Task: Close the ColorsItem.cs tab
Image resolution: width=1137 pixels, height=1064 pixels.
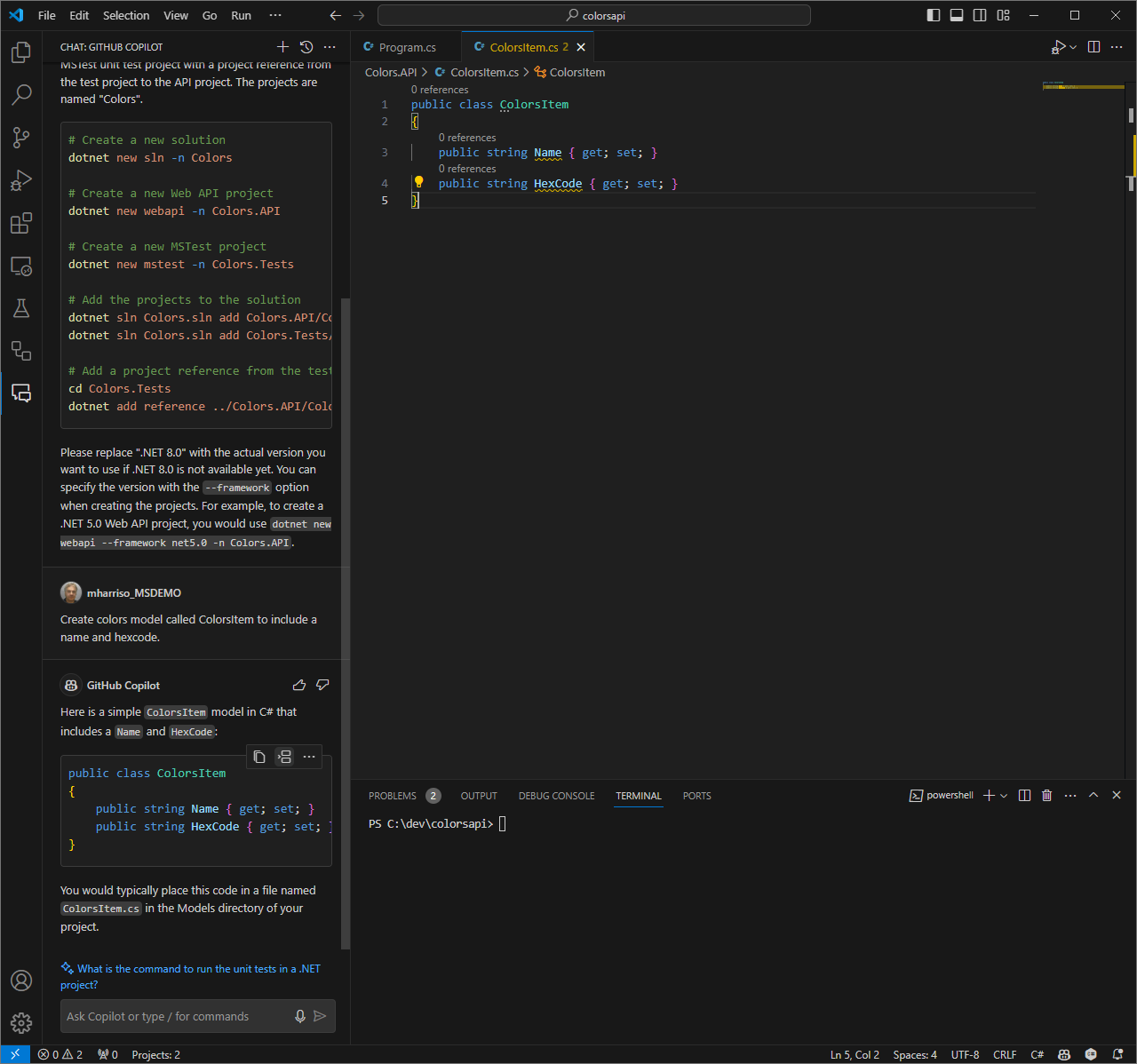Action: [x=581, y=47]
